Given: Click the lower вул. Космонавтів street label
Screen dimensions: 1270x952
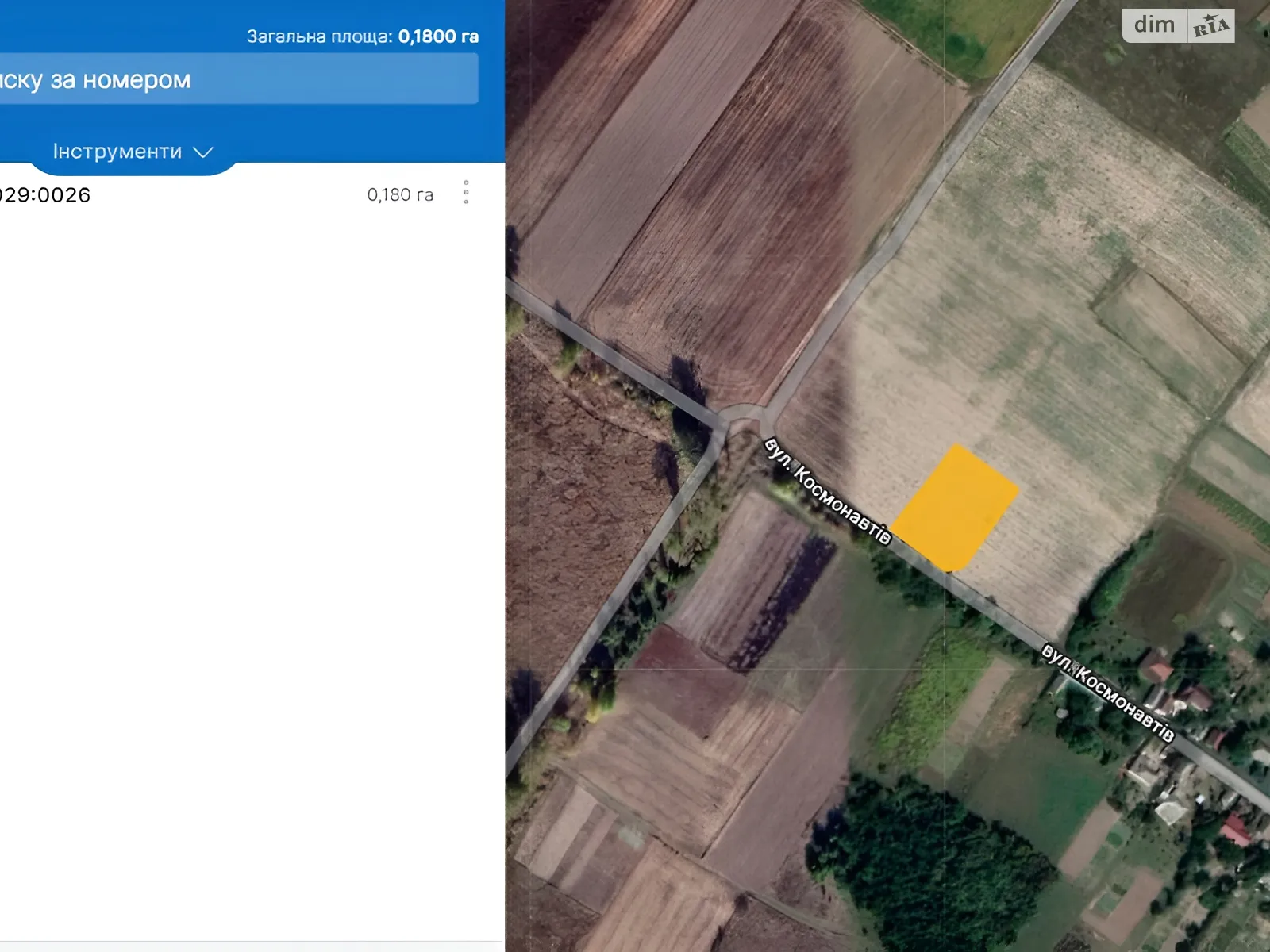Looking at the screenshot, I should pos(1107,693).
